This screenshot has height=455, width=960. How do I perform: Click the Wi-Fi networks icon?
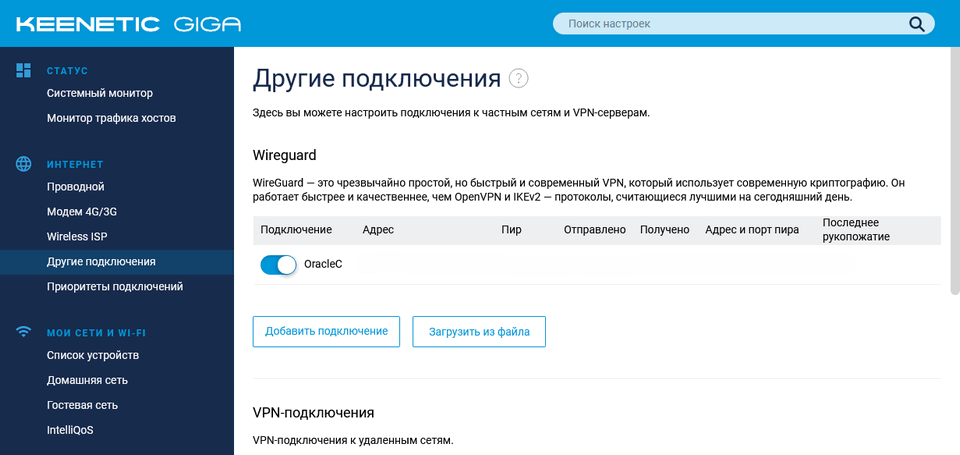tap(23, 333)
